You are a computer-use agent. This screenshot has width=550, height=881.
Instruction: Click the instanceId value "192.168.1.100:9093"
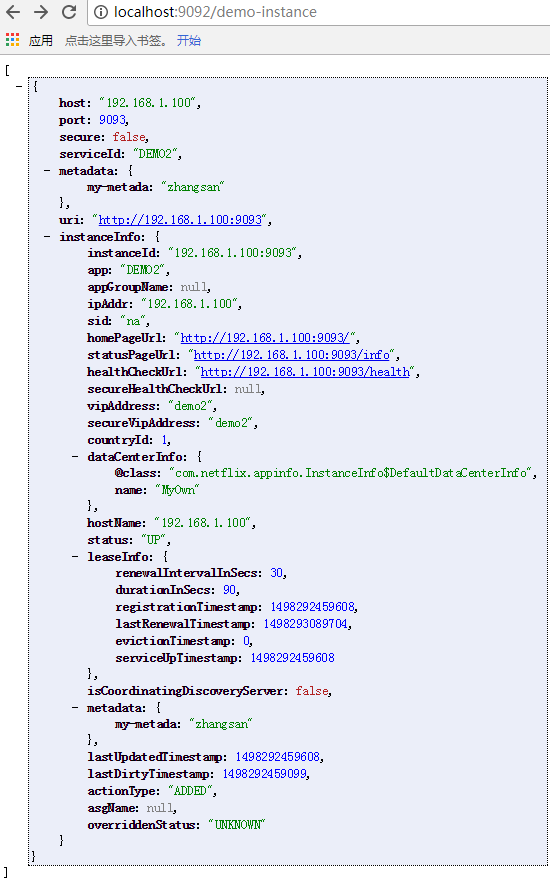233,253
